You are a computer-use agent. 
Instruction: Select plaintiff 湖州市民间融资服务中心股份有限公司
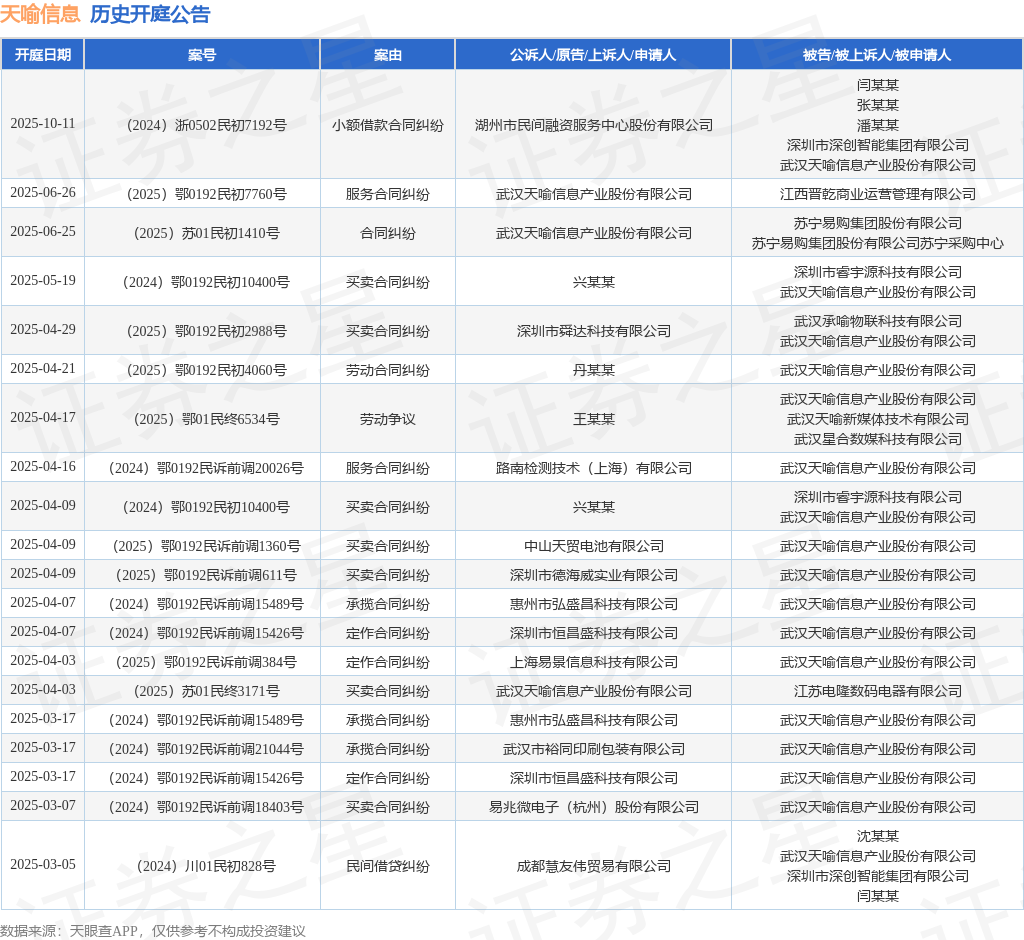click(x=594, y=125)
